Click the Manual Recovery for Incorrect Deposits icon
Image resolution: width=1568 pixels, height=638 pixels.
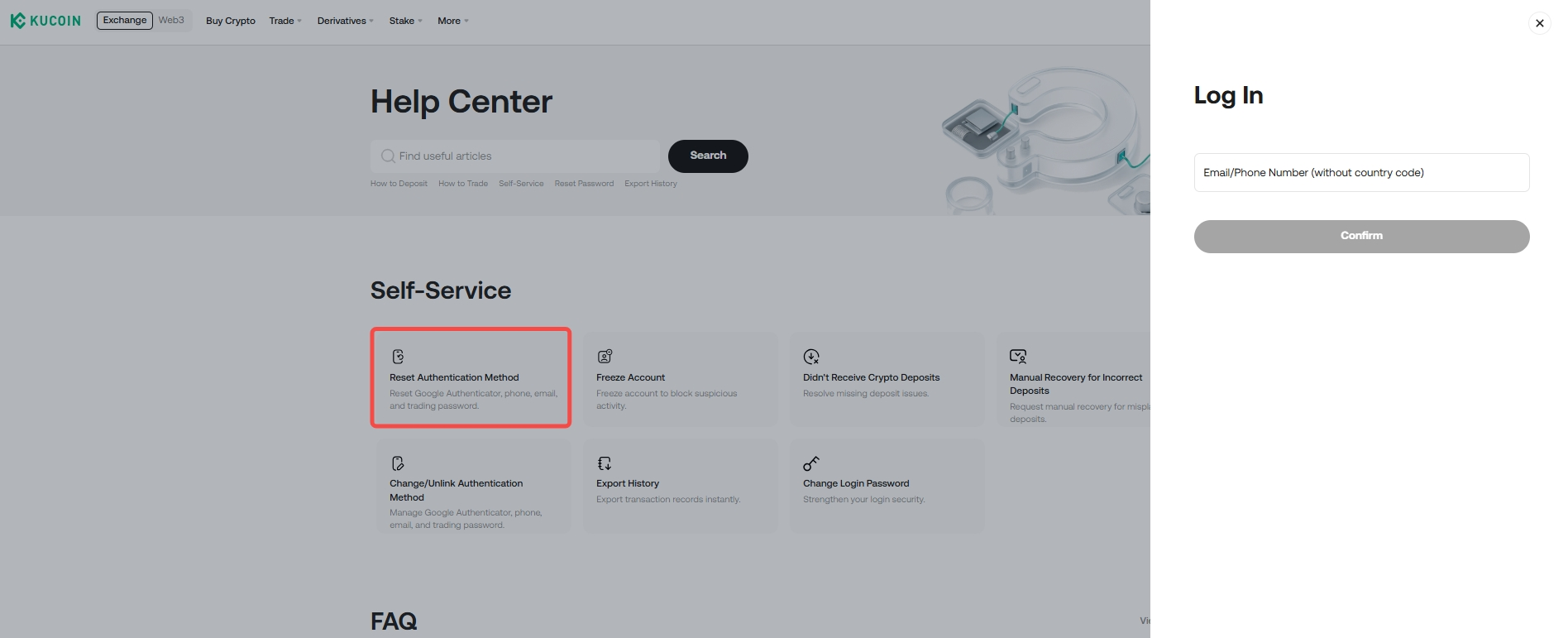point(1018,357)
